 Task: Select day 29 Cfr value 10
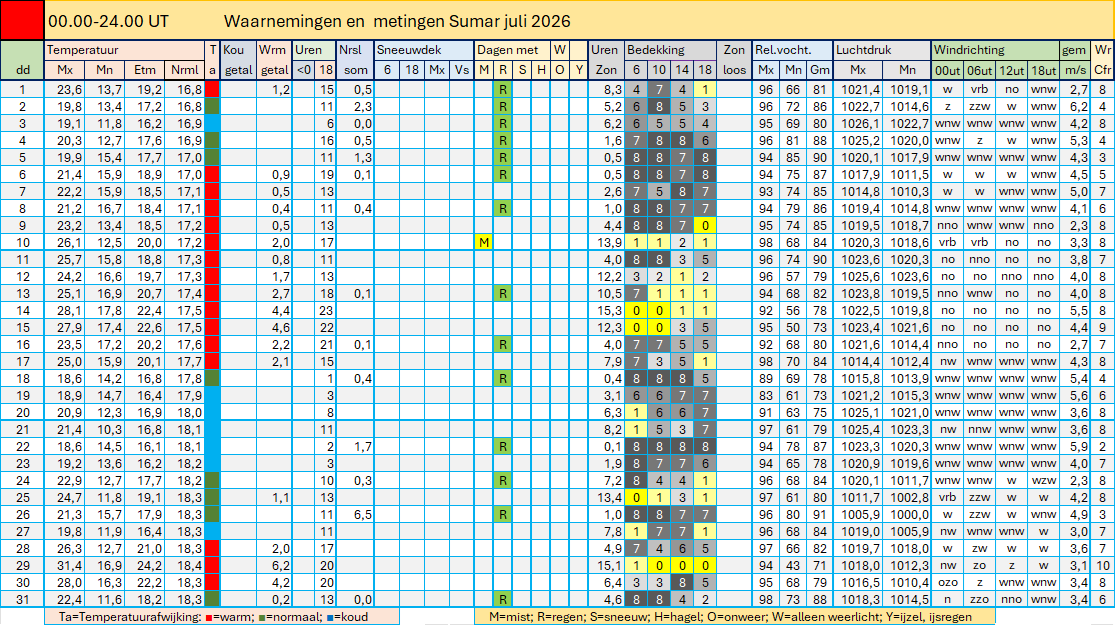[x=1102, y=565]
